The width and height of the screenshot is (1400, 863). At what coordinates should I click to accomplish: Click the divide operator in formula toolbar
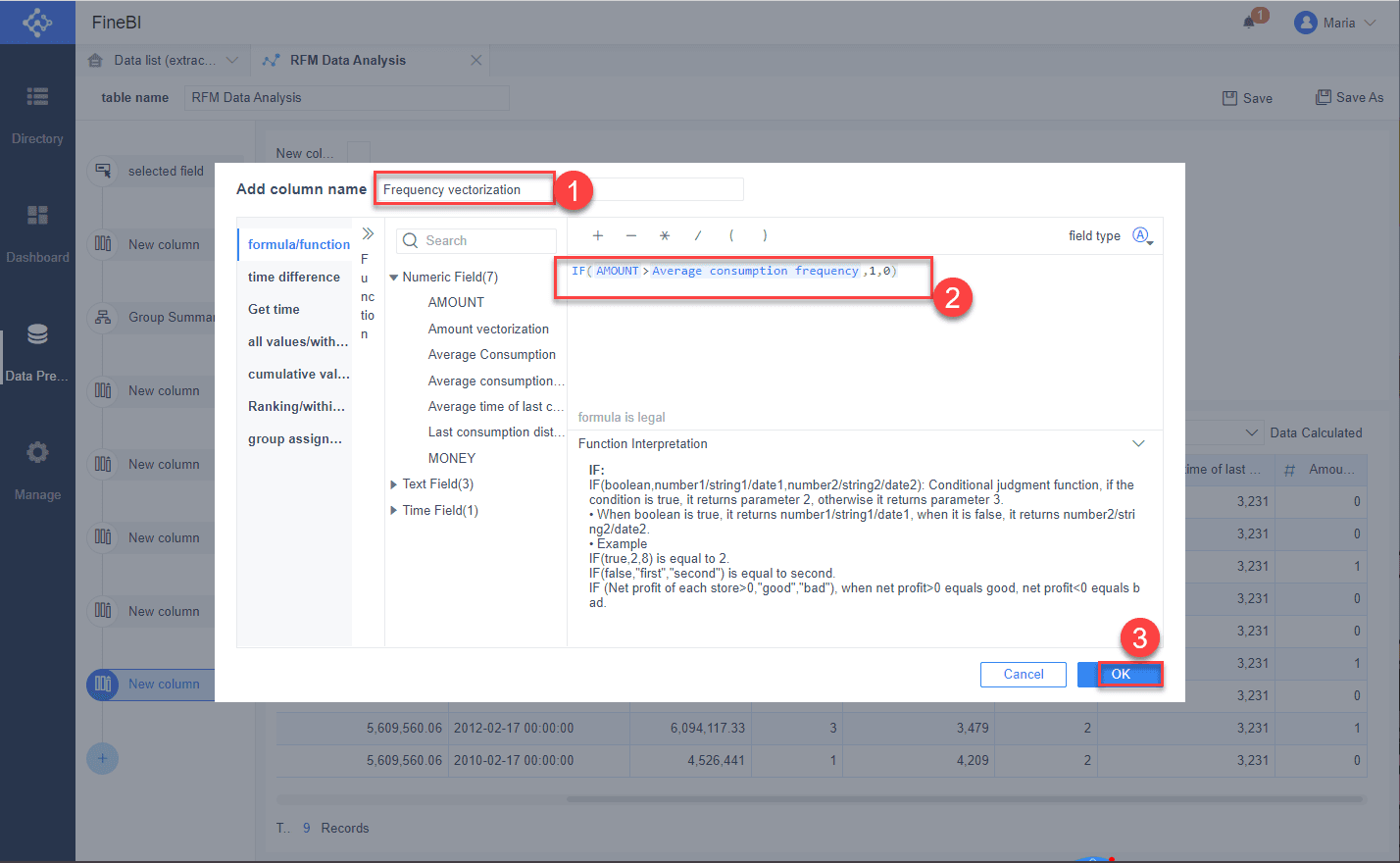pyautogui.click(x=698, y=235)
